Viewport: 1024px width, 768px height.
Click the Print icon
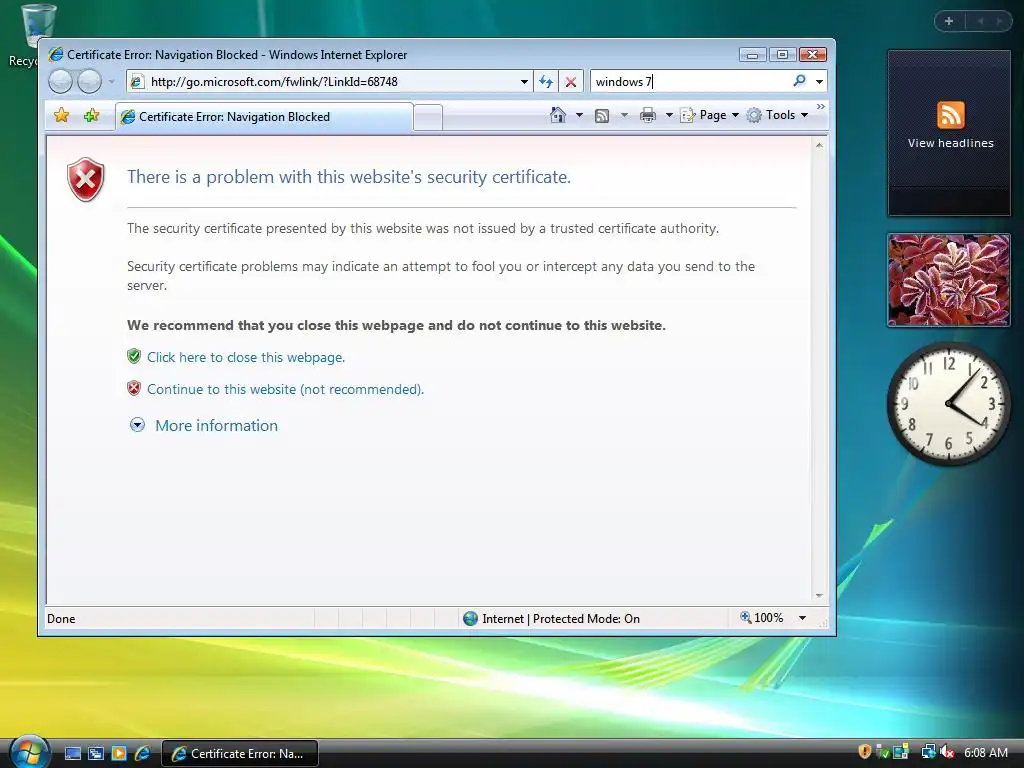tap(648, 115)
